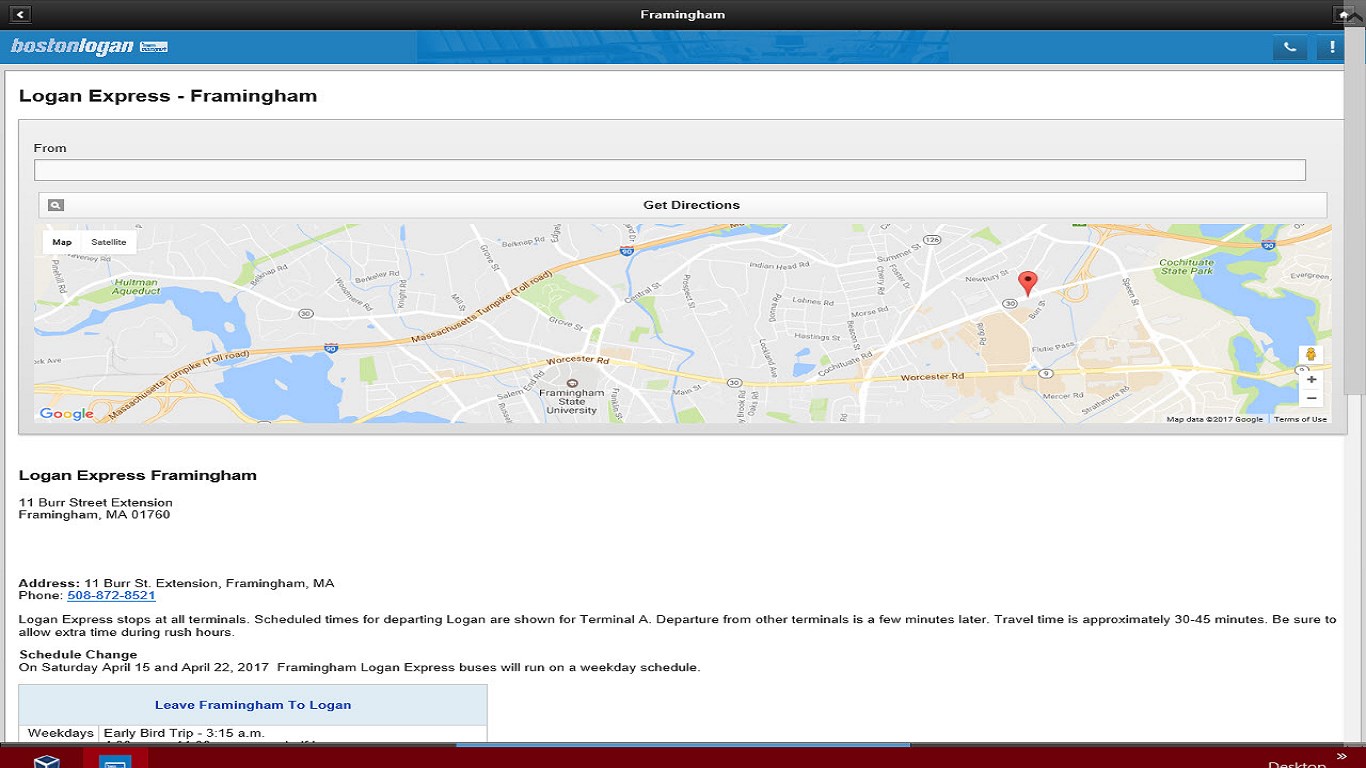Click the Get Directions button

(x=683, y=205)
